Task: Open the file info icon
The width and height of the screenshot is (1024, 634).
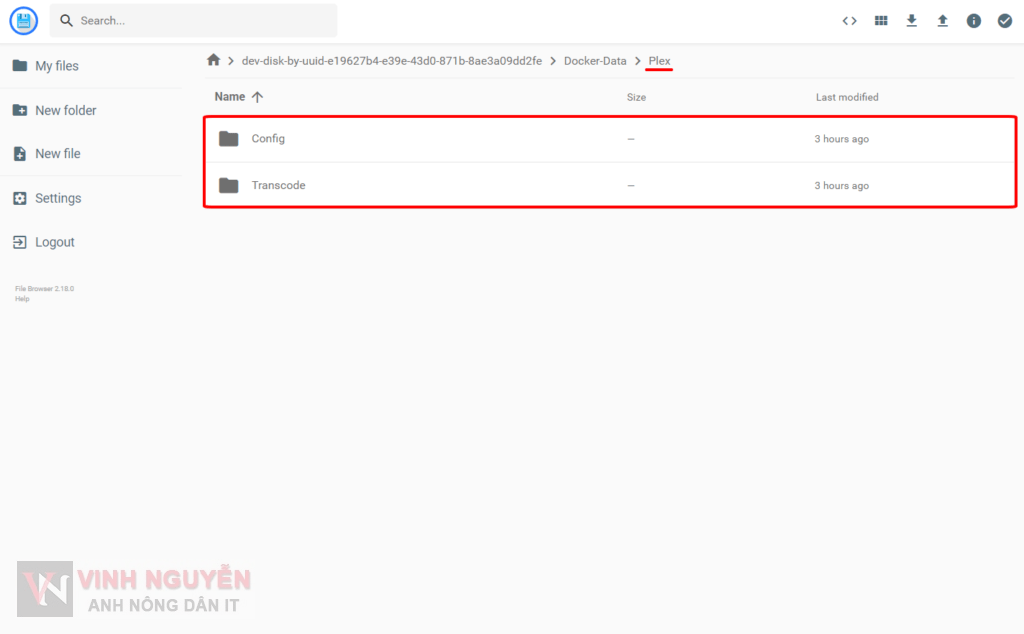Action: click(973, 20)
